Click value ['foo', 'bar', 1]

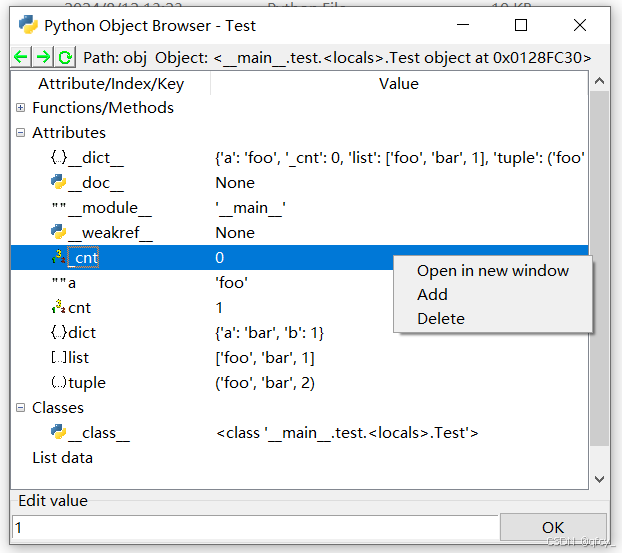265,357
